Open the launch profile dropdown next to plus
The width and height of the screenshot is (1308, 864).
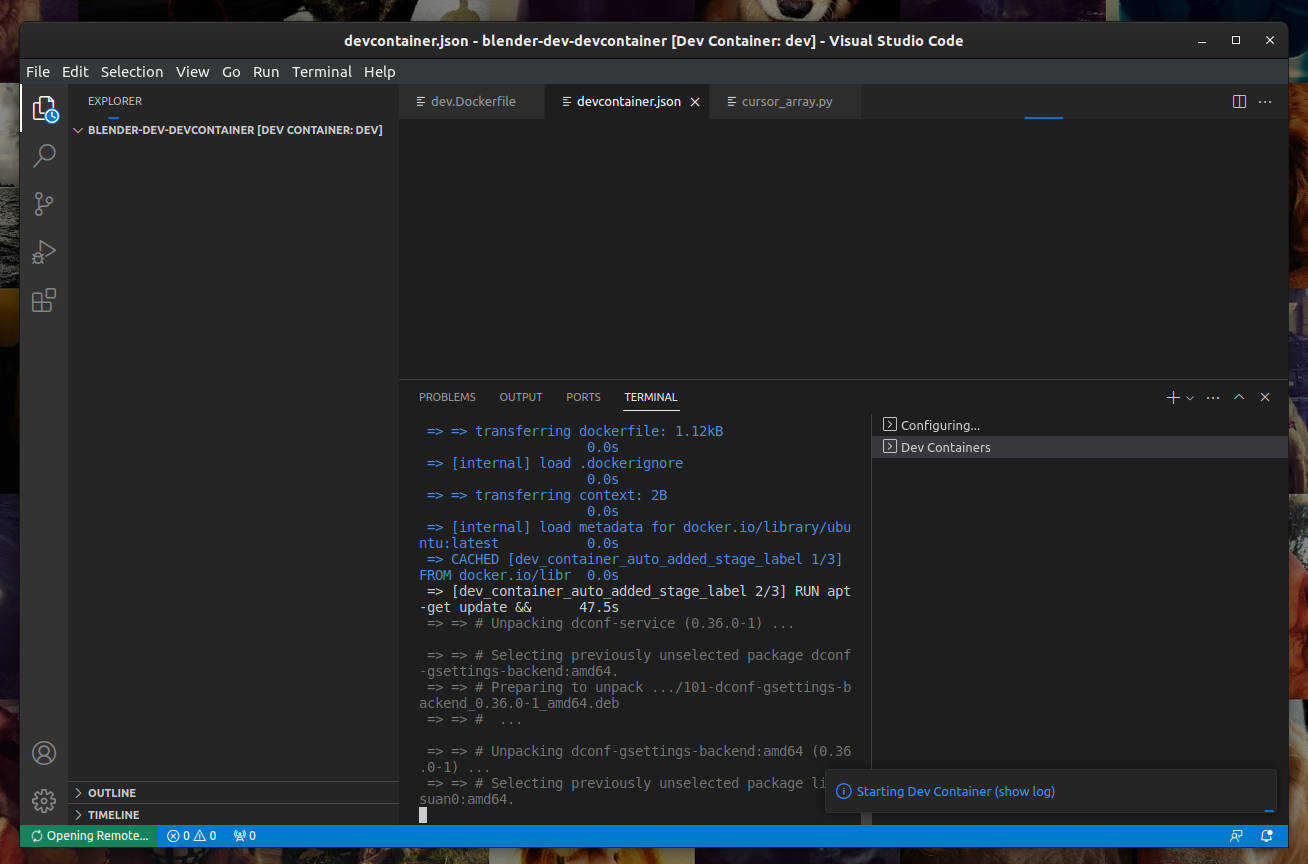(x=1190, y=398)
